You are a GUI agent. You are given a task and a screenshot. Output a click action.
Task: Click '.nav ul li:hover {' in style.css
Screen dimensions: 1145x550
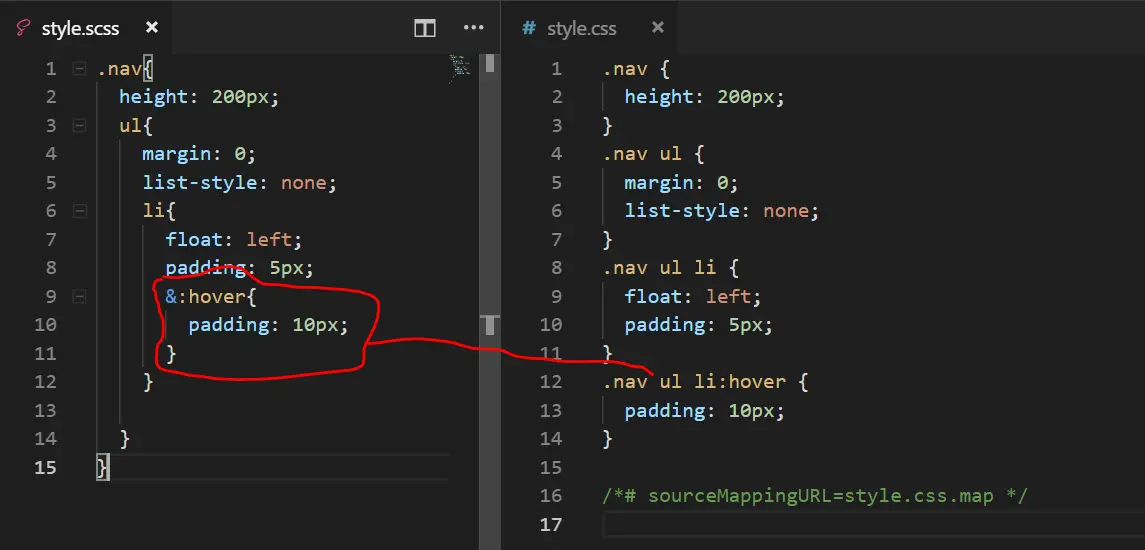point(705,382)
